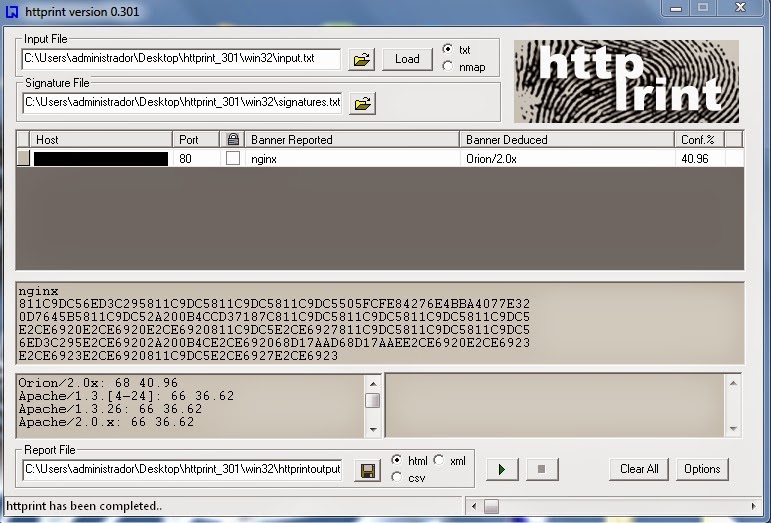Start the scan with the green play button

(501, 469)
